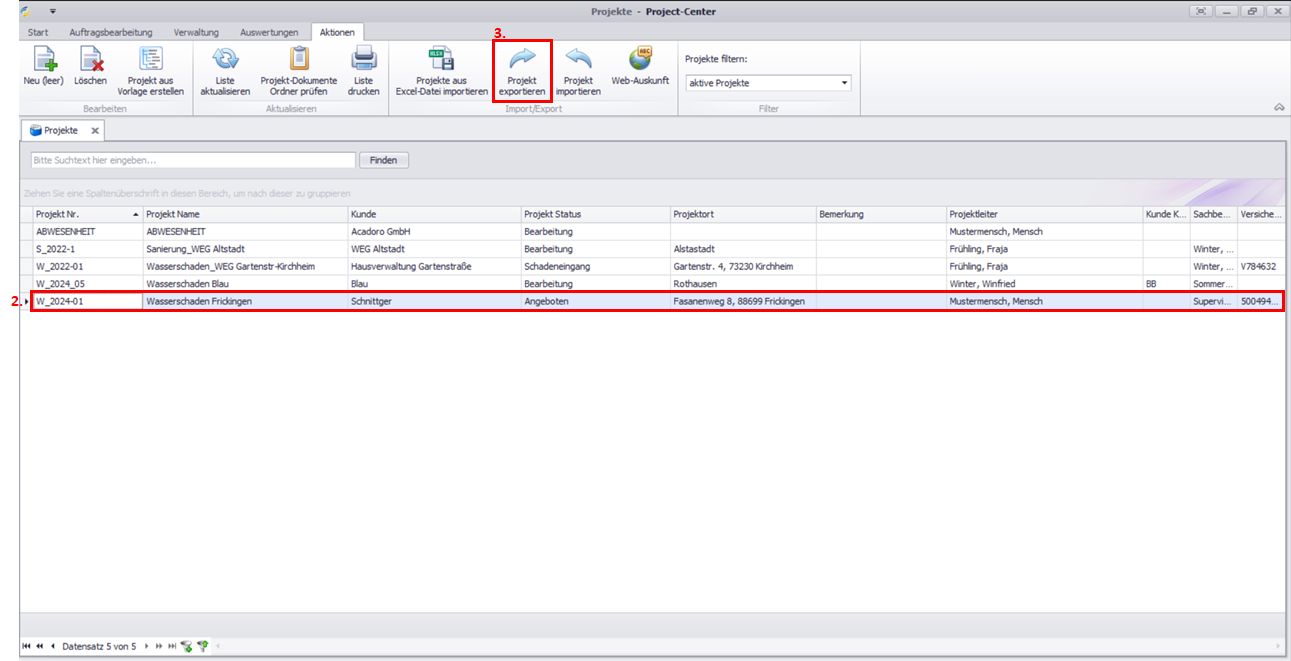Screen dimensions: 1291x661
Task: Click the search text input field
Action: (193, 160)
